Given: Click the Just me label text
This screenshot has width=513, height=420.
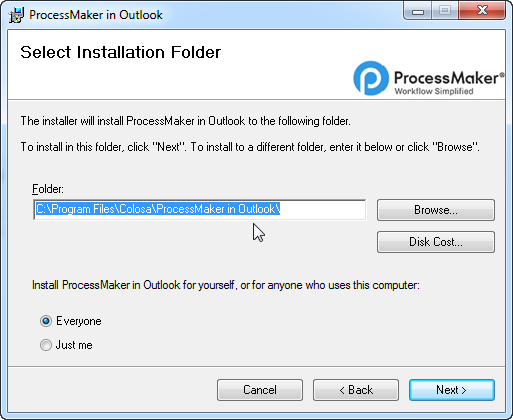Looking at the screenshot, I should tap(74, 345).
